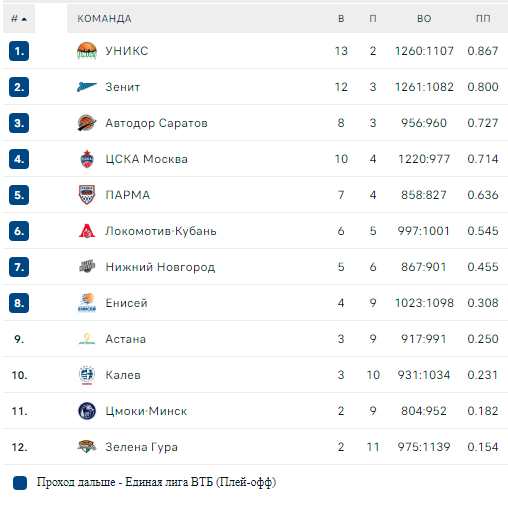508x505 pixels.
Task: Click the Локомотив-Кубань team logo
Action: click(87, 231)
